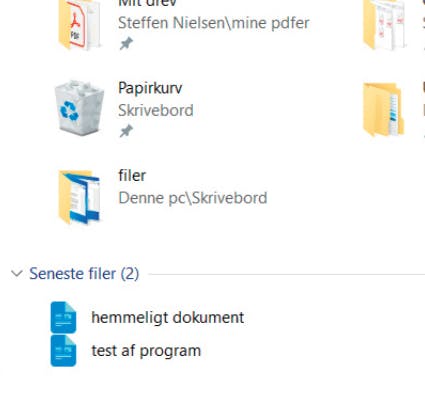Image resolution: width=425 pixels, height=398 pixels.
Task: Select the hemmeligt dokument file name
Action: pyautogui.click(x=168, y=318)
